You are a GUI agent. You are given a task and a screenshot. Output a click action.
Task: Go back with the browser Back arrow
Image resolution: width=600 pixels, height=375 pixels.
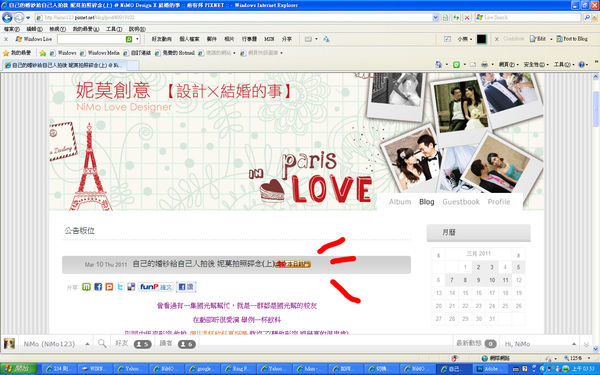click(x=7, y=18)
